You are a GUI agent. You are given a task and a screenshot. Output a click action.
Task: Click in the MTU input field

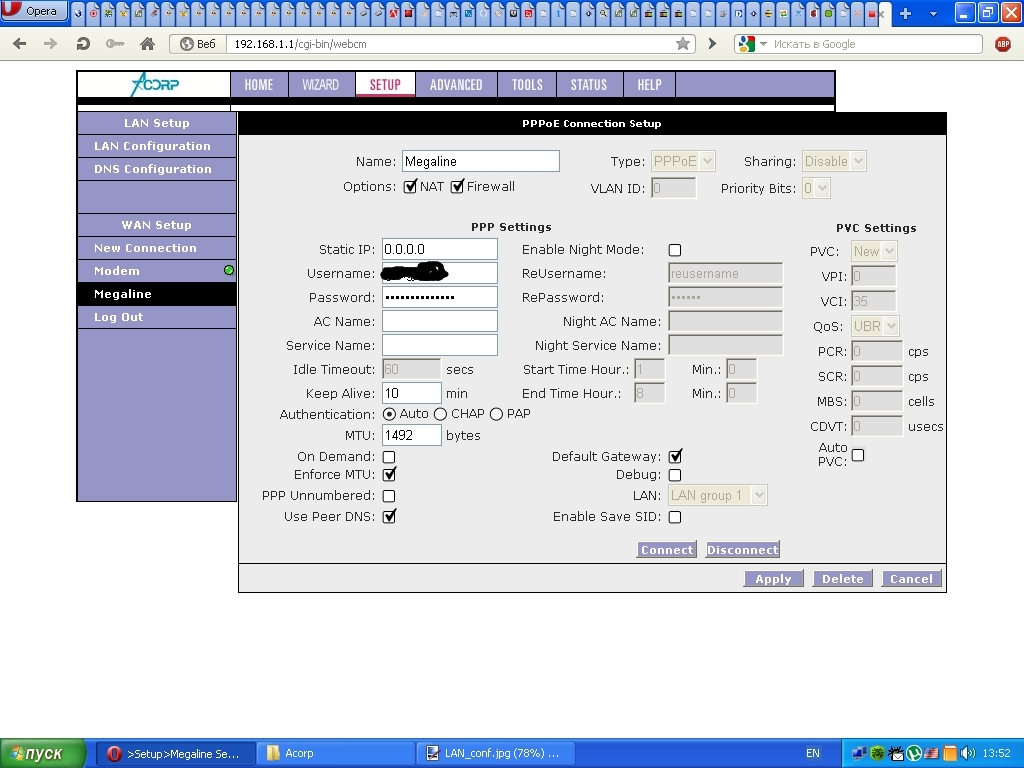click(x=411, y=435)
